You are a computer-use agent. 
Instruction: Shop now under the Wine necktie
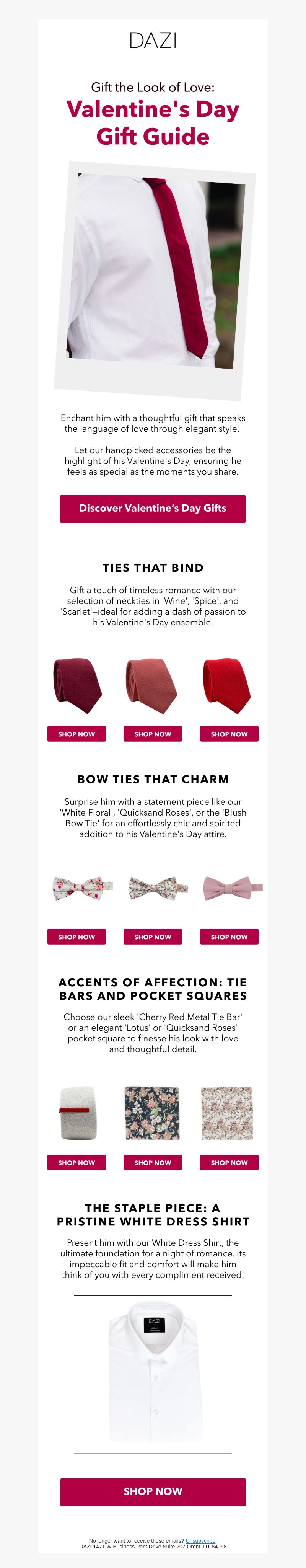[76, 733]
